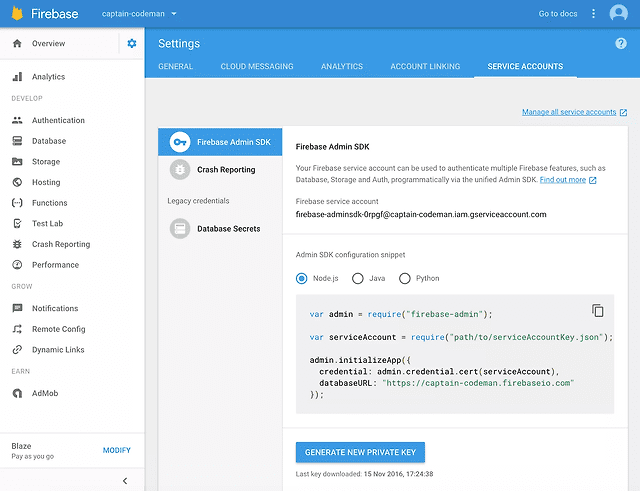Expand the captain-codeman project dropdown

[139, 14]
